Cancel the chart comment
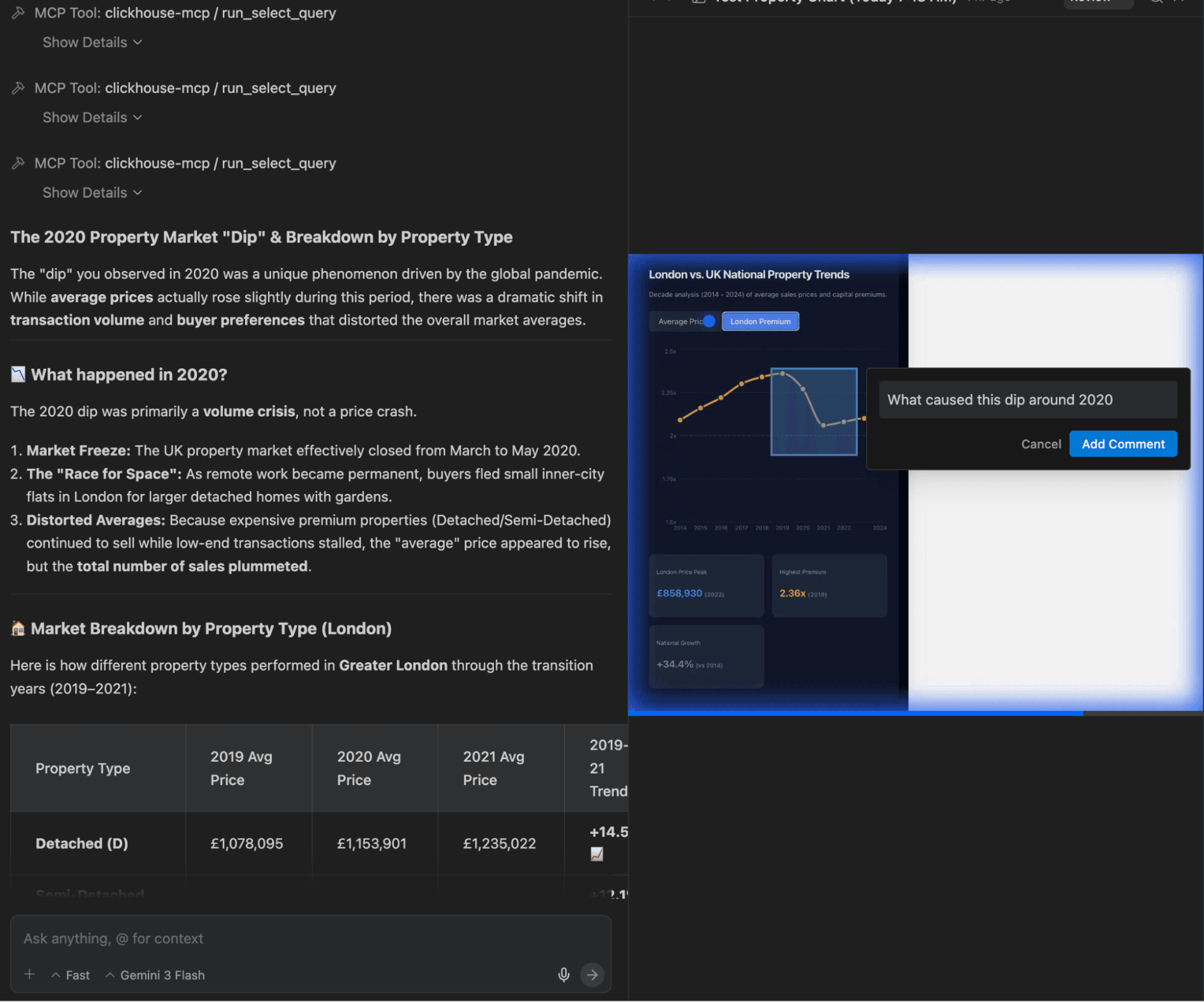The width and height of the screenshot is (1204, 1002). [x=1040, y=444]
